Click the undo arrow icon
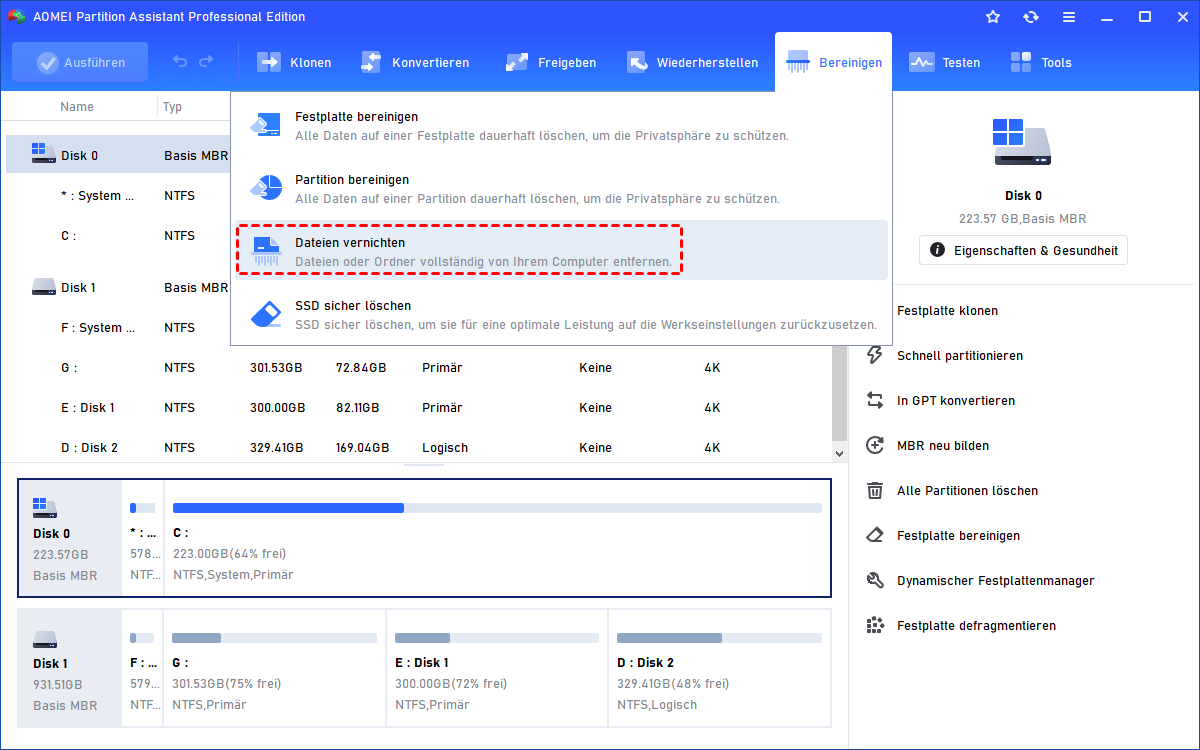The image size is (1200, 750). (x=180, y=62)
